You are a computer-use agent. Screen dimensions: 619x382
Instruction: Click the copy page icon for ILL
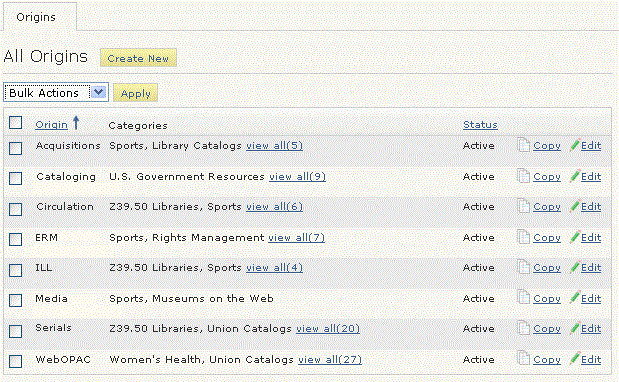pyautogui.click(x=523, y=267)
